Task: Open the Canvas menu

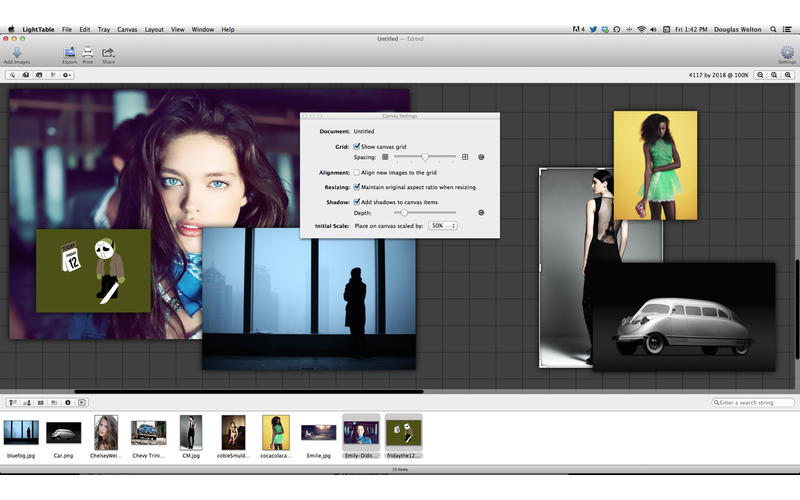Action: click(127, 30)
